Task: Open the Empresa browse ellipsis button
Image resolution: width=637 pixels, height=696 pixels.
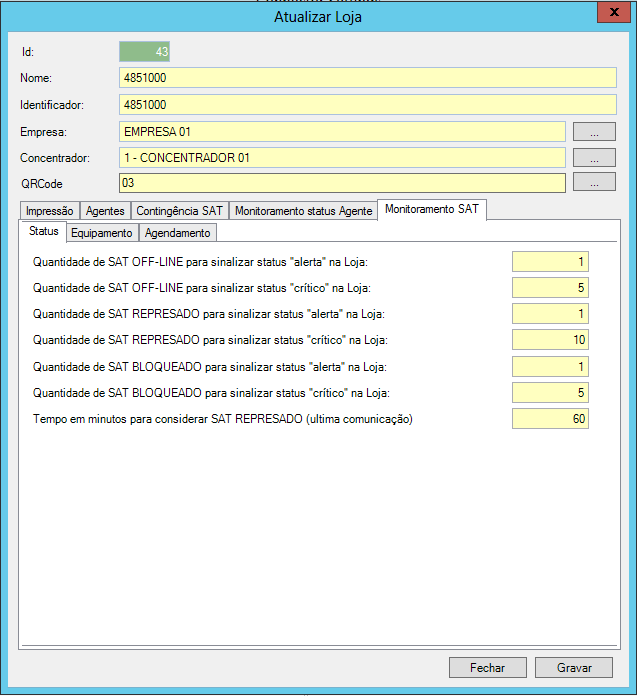Action: click(x=593, y=131)
